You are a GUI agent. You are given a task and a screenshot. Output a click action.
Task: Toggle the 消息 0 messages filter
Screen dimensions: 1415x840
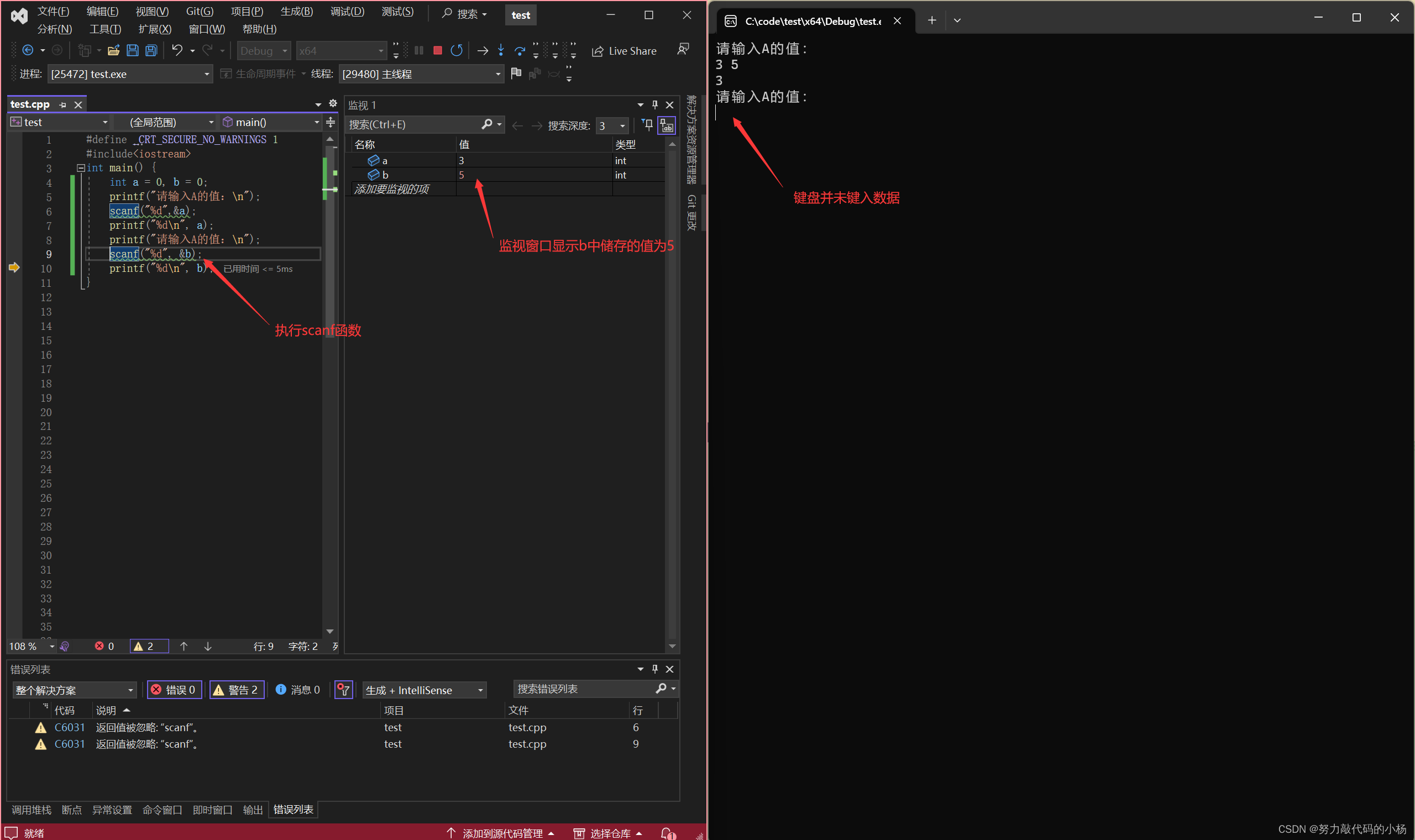pos(298,690)
